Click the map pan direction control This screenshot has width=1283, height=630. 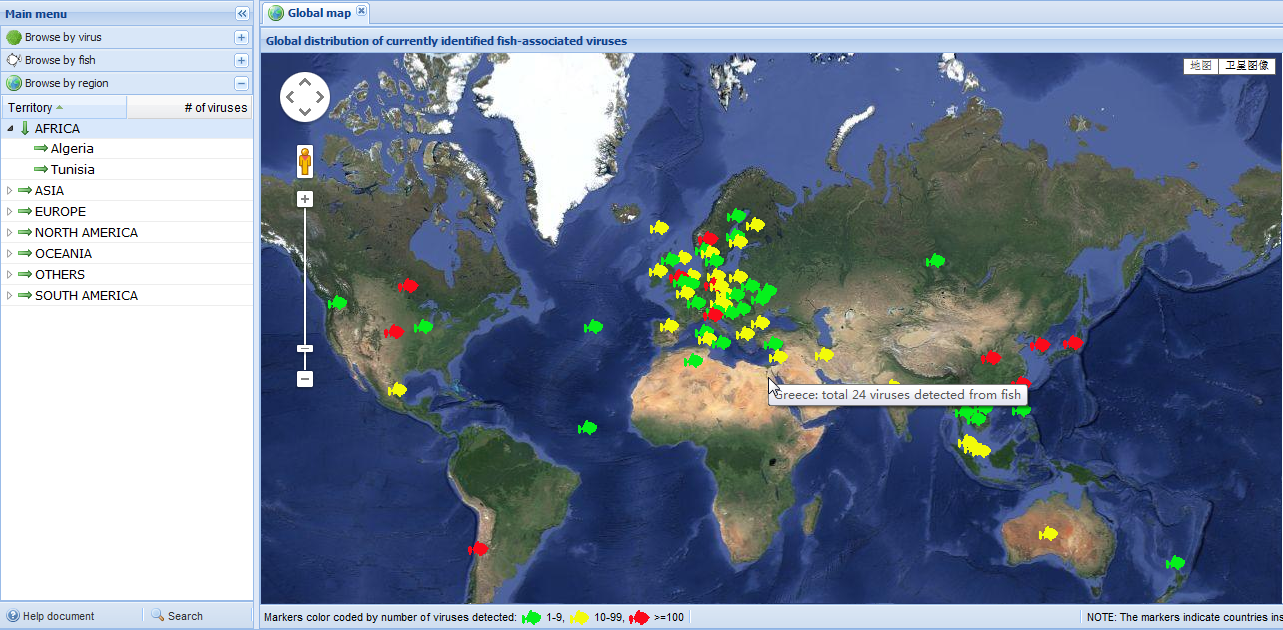point(305,97)
